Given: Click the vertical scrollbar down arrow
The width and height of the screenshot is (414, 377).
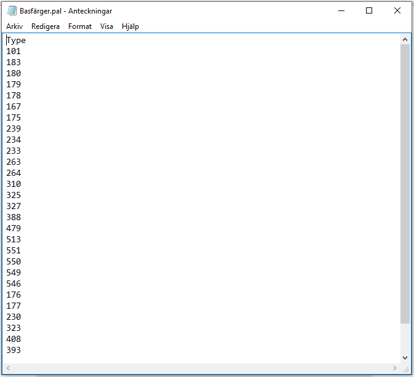Looking at the screenshot, I should point(405,358).
